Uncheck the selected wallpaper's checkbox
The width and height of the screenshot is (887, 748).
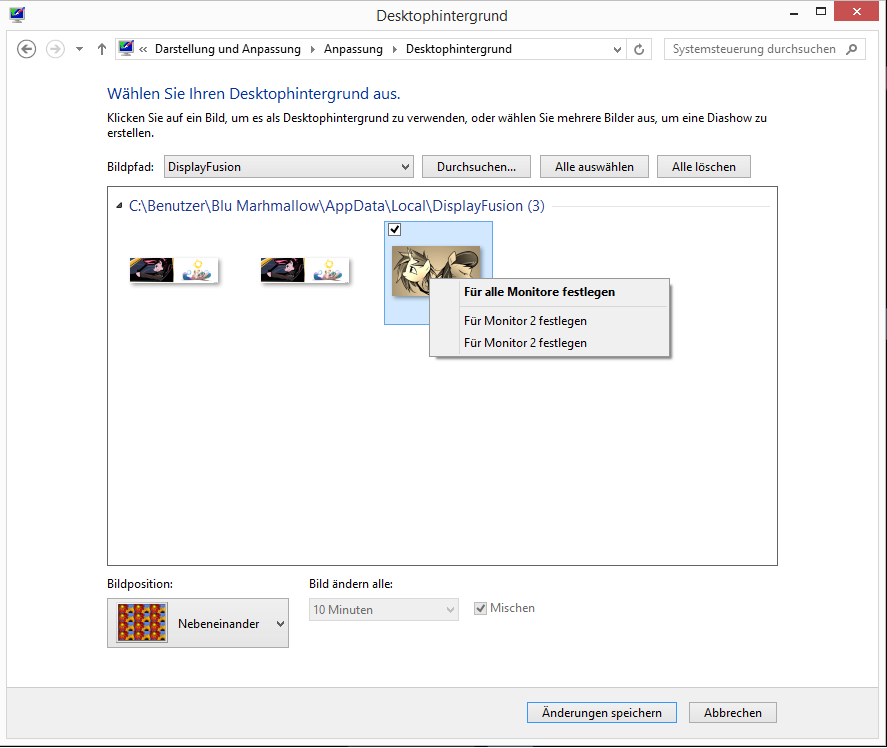[x=395, y=230]
